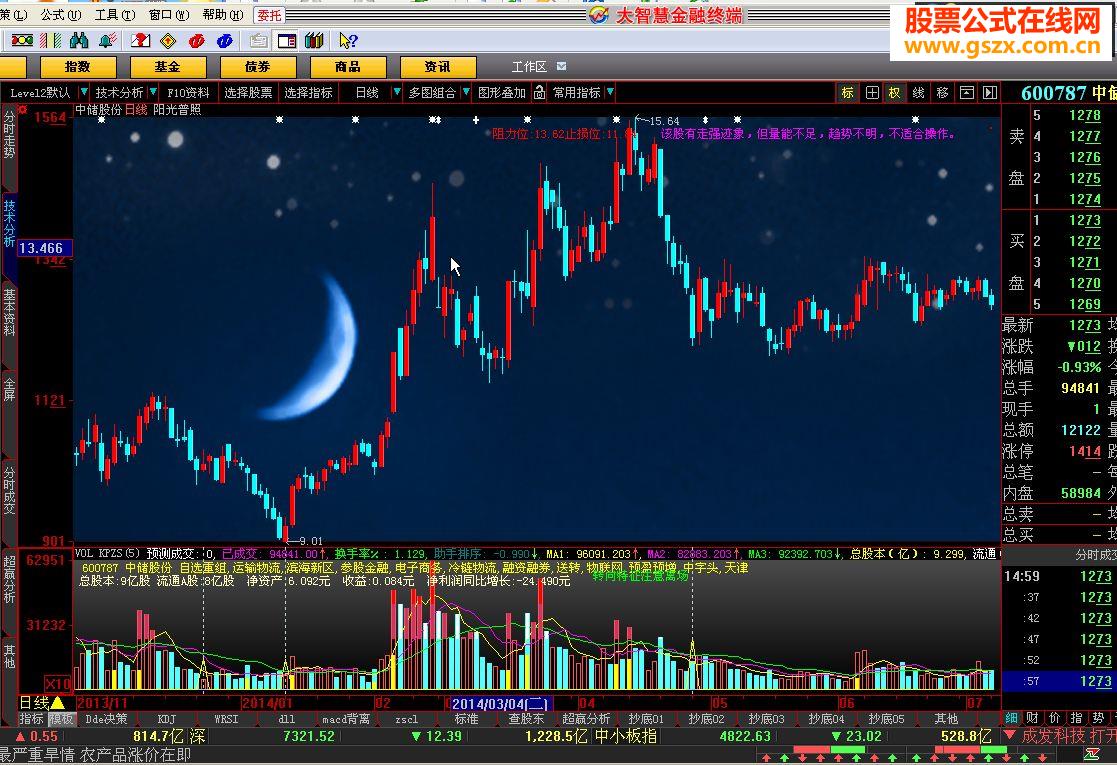Click the books formula library icon
This screenshot has height=765, width=1117.
[314, 41]
